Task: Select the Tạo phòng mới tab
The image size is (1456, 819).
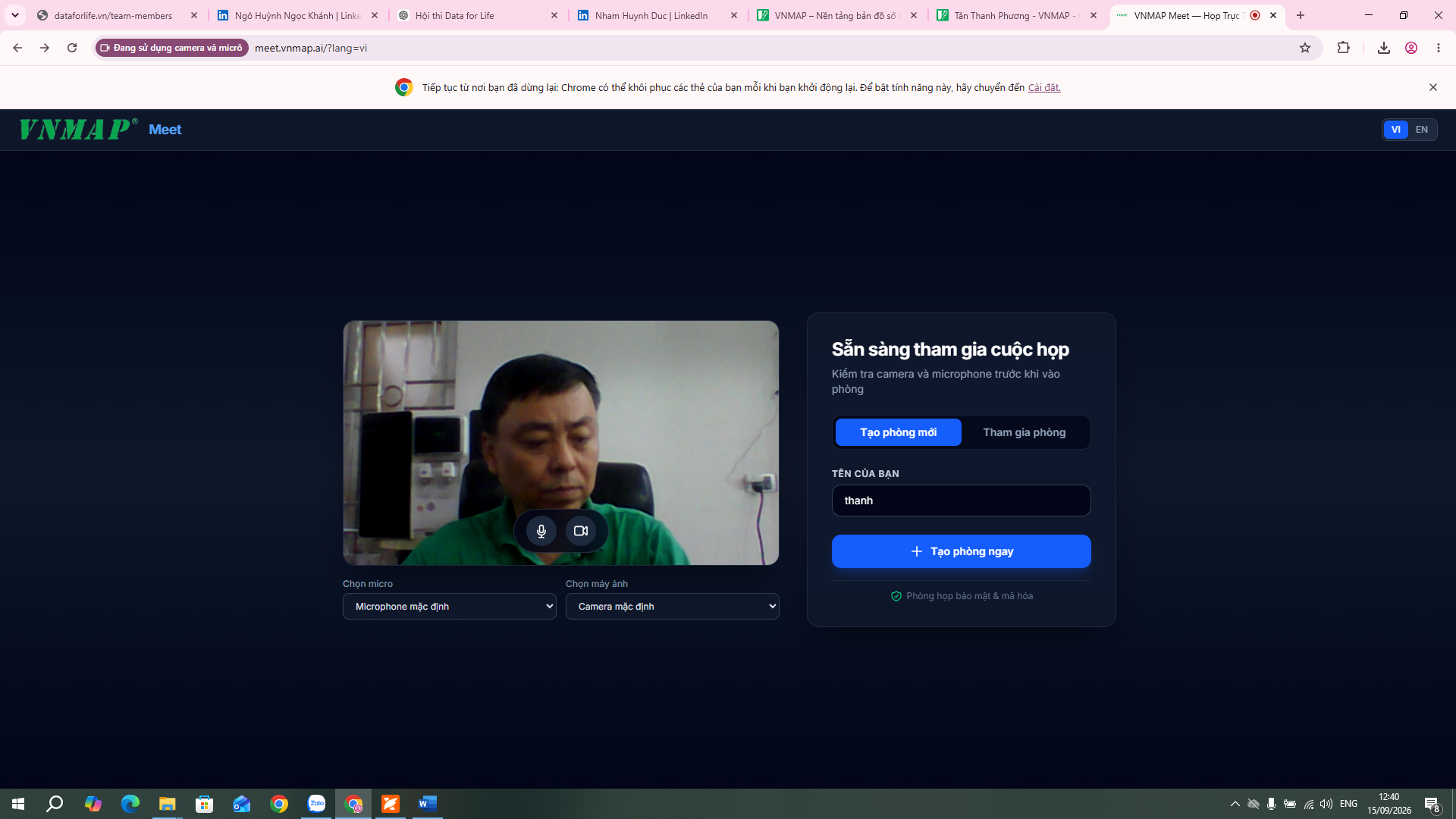Action: (x=899, y=432)
